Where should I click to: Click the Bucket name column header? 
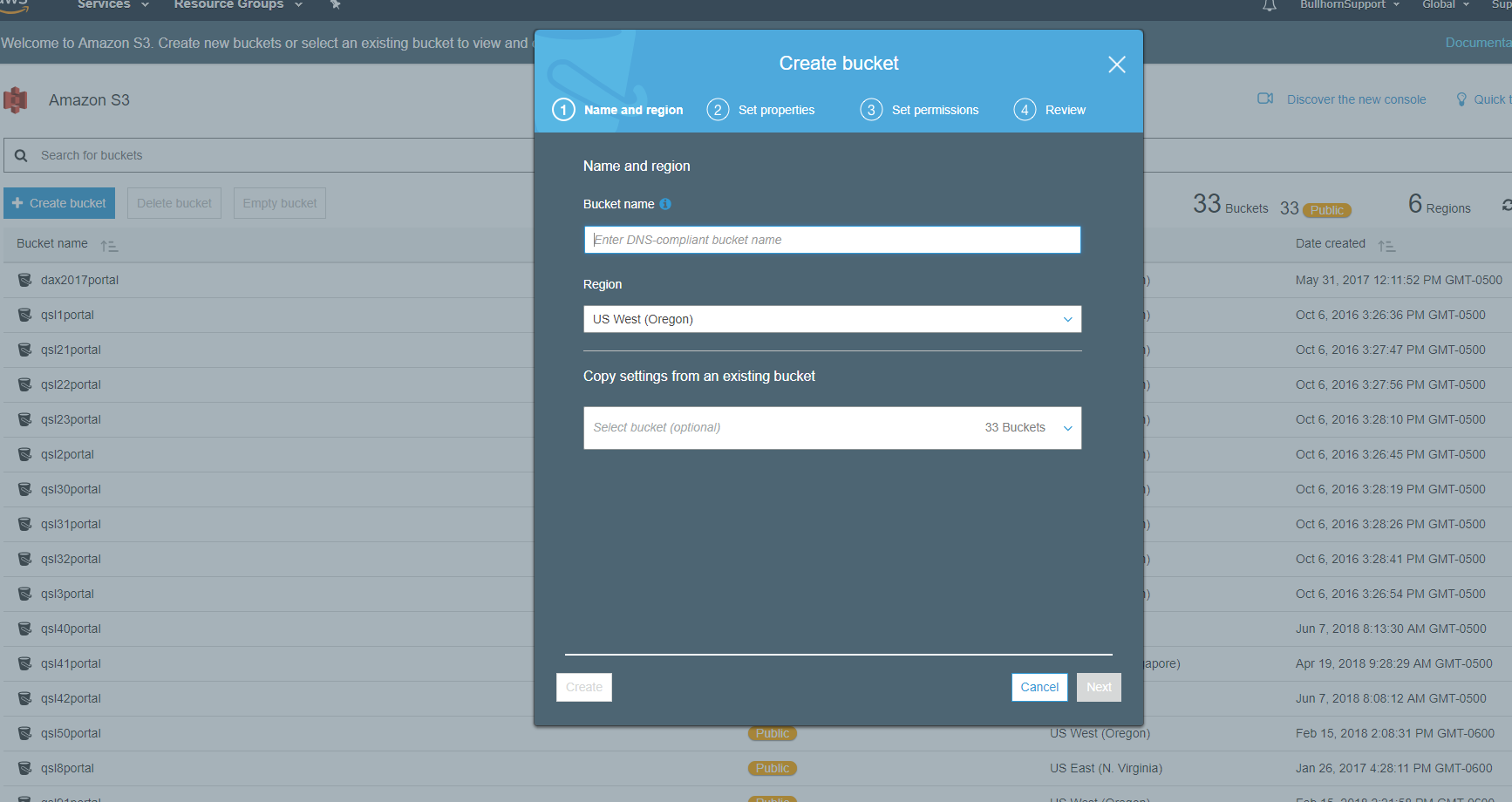click(x=52, y=243)
